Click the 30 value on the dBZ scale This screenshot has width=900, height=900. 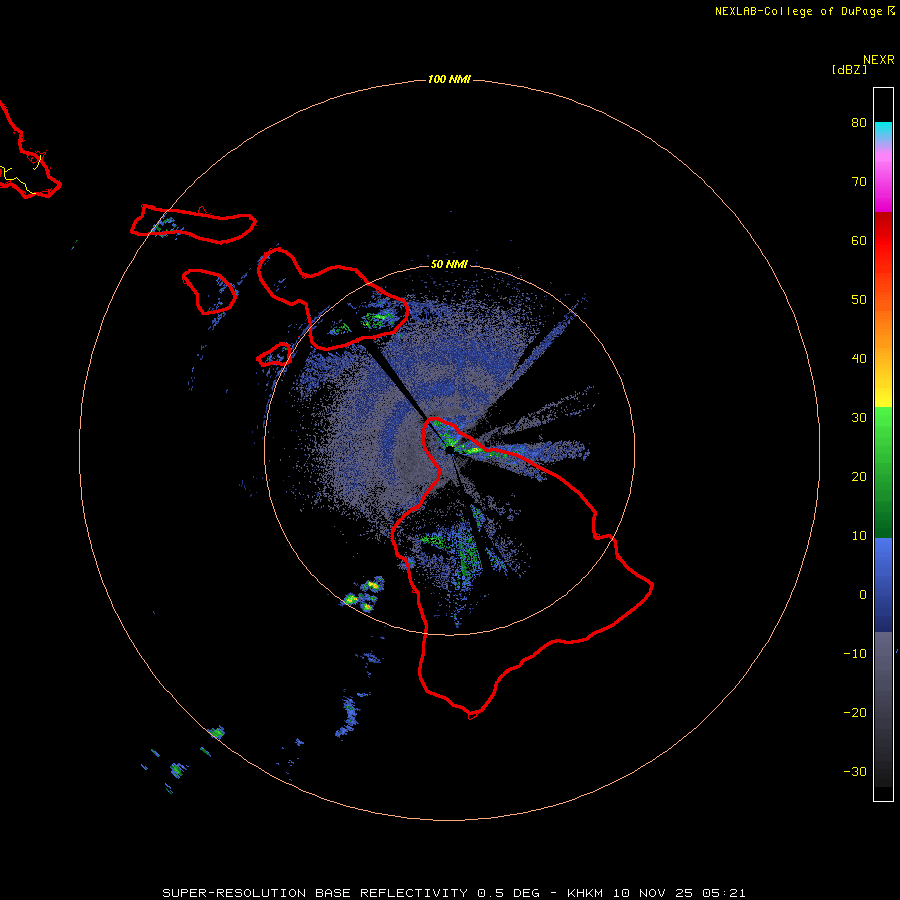click(x=859, y=418)
